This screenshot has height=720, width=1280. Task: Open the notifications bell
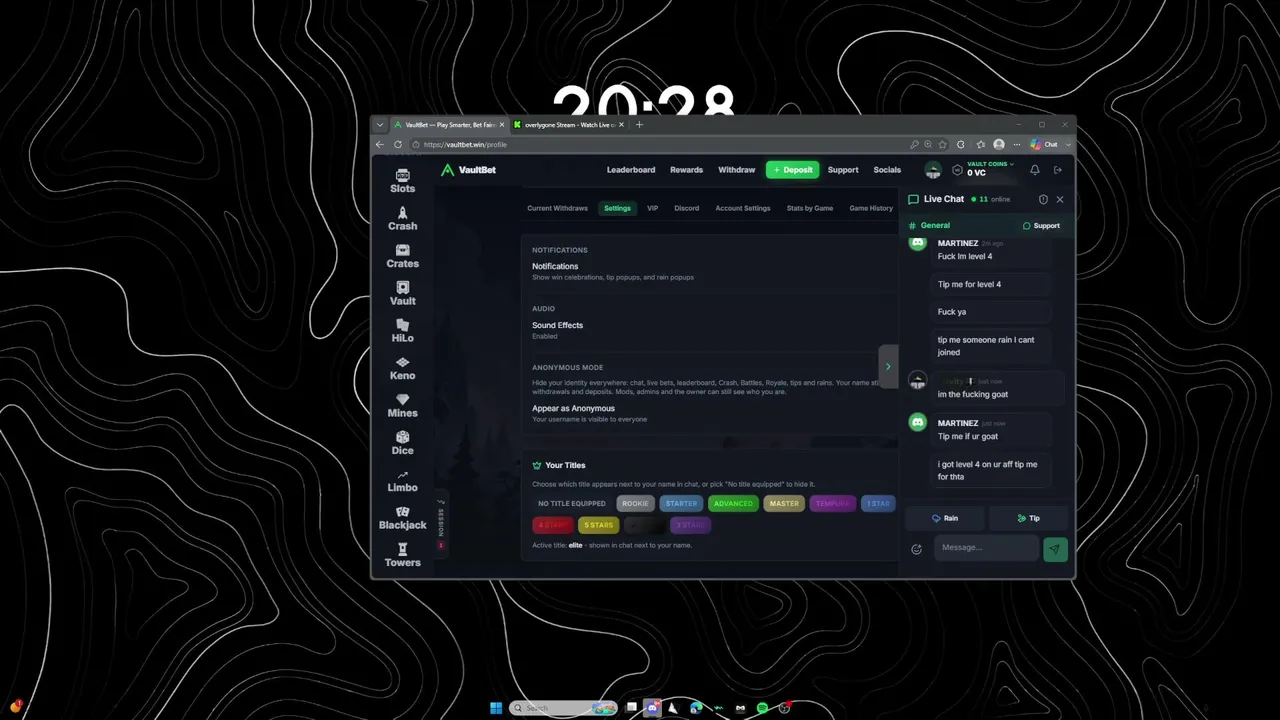1035,170
